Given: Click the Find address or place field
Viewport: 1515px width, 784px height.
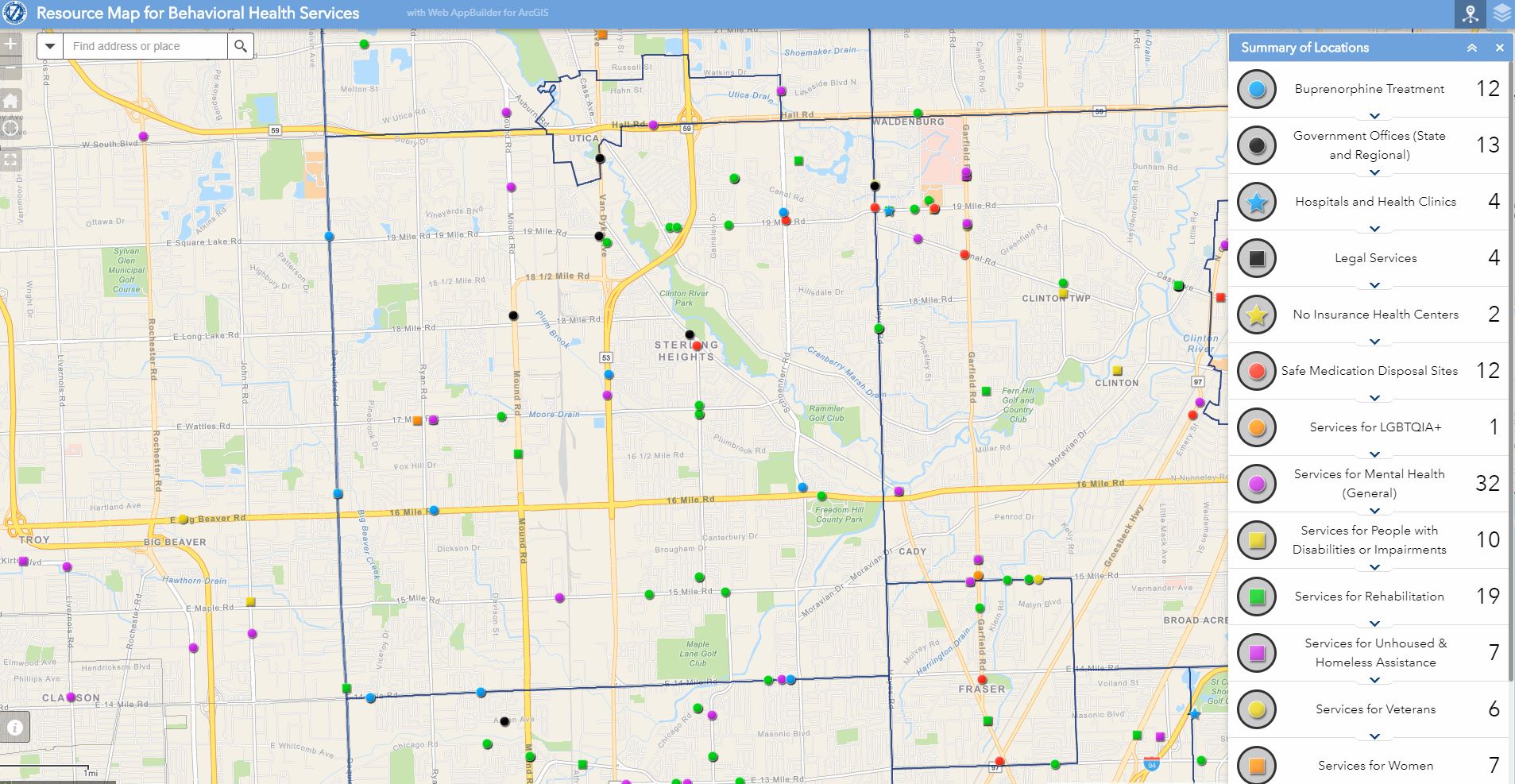Looking at the screenshot, I should click(145, 46).
